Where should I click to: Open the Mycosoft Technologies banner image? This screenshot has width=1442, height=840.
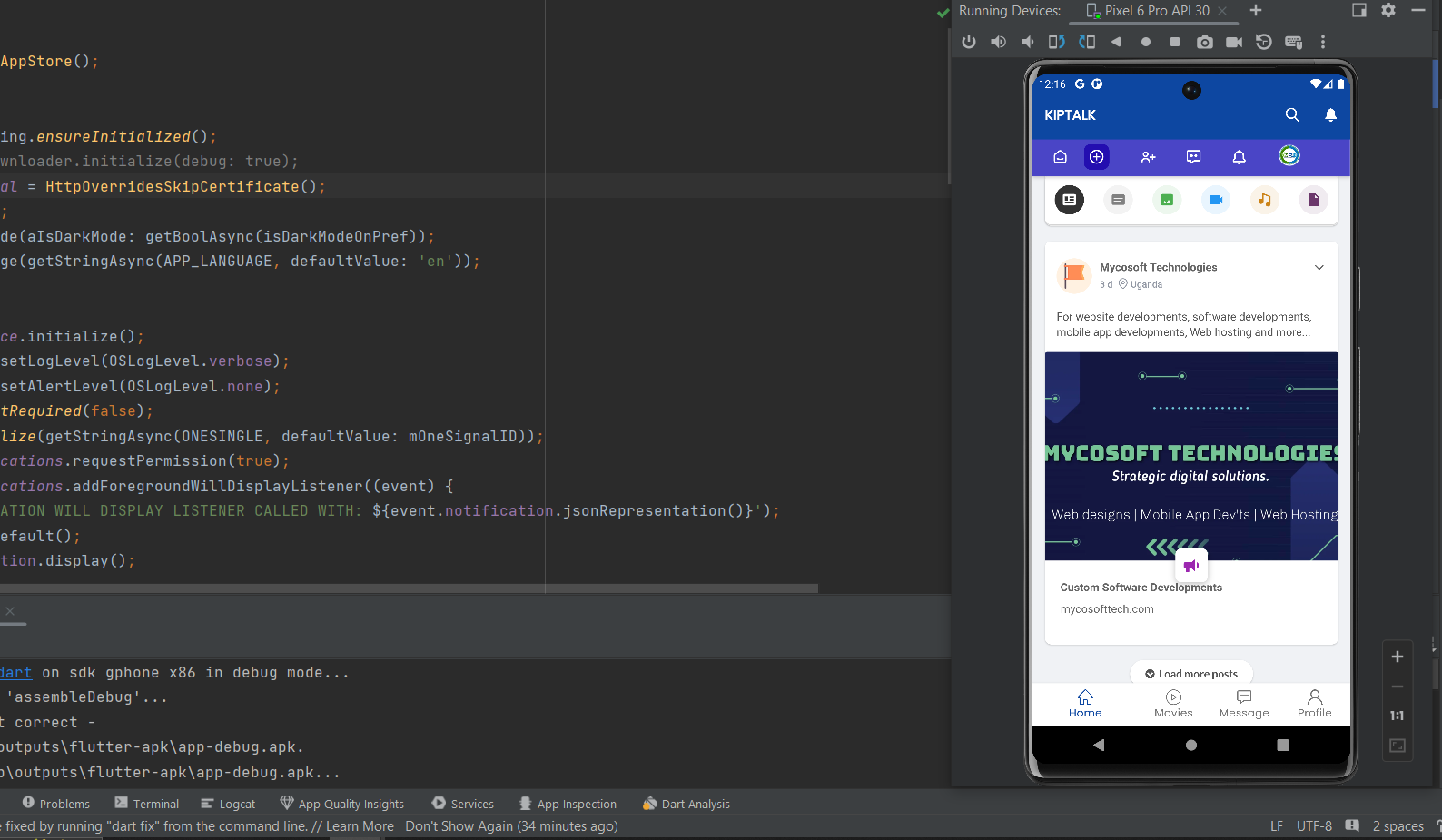[x=1191, y=456]
